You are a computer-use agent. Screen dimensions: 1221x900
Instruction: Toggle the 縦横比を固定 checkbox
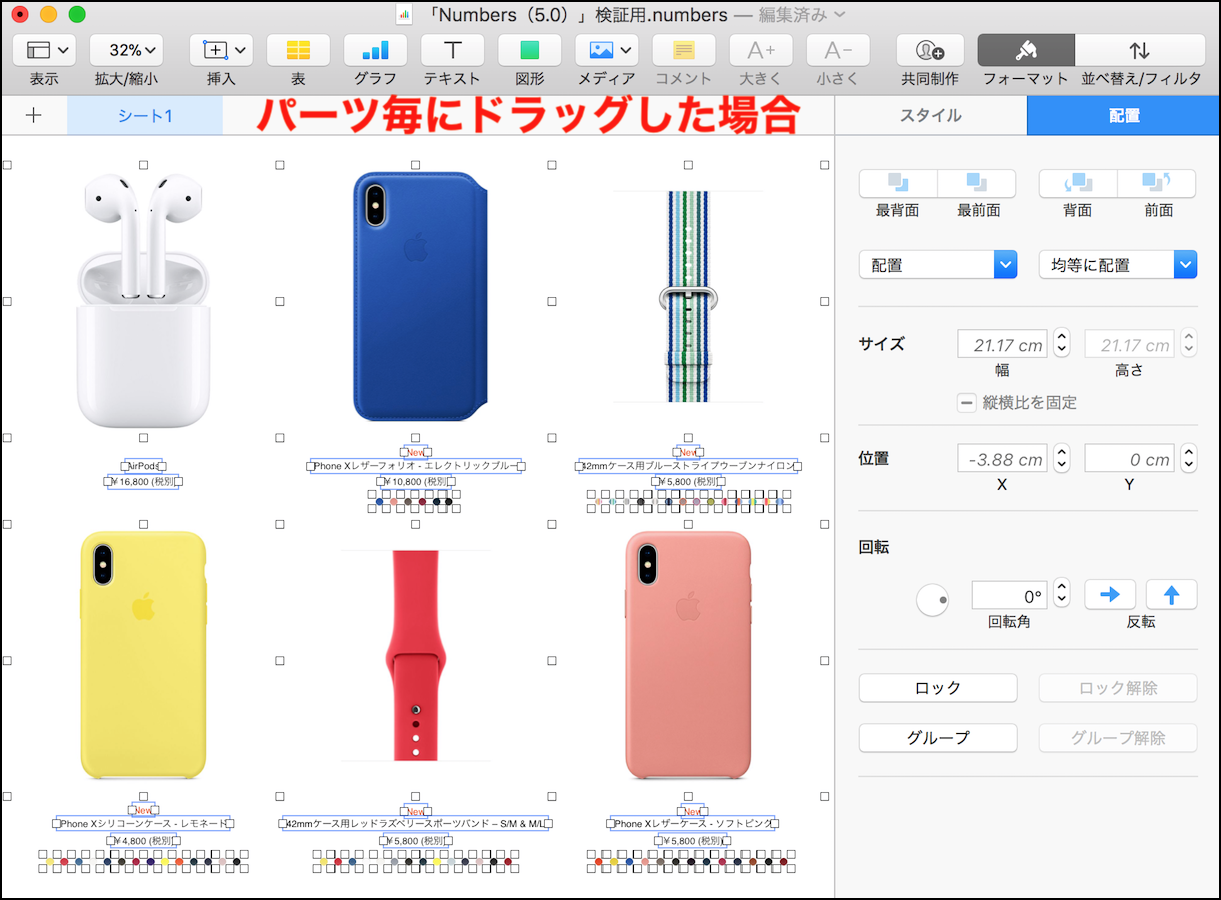967,403
